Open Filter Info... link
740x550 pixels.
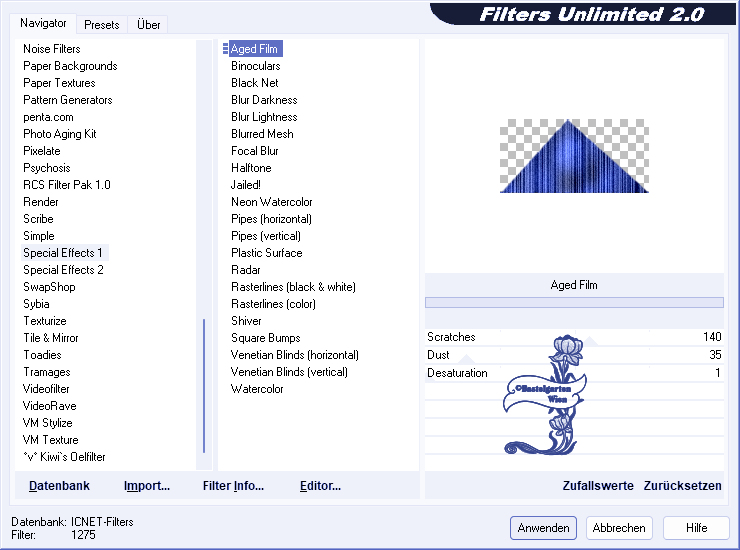[x=233, y=486]
